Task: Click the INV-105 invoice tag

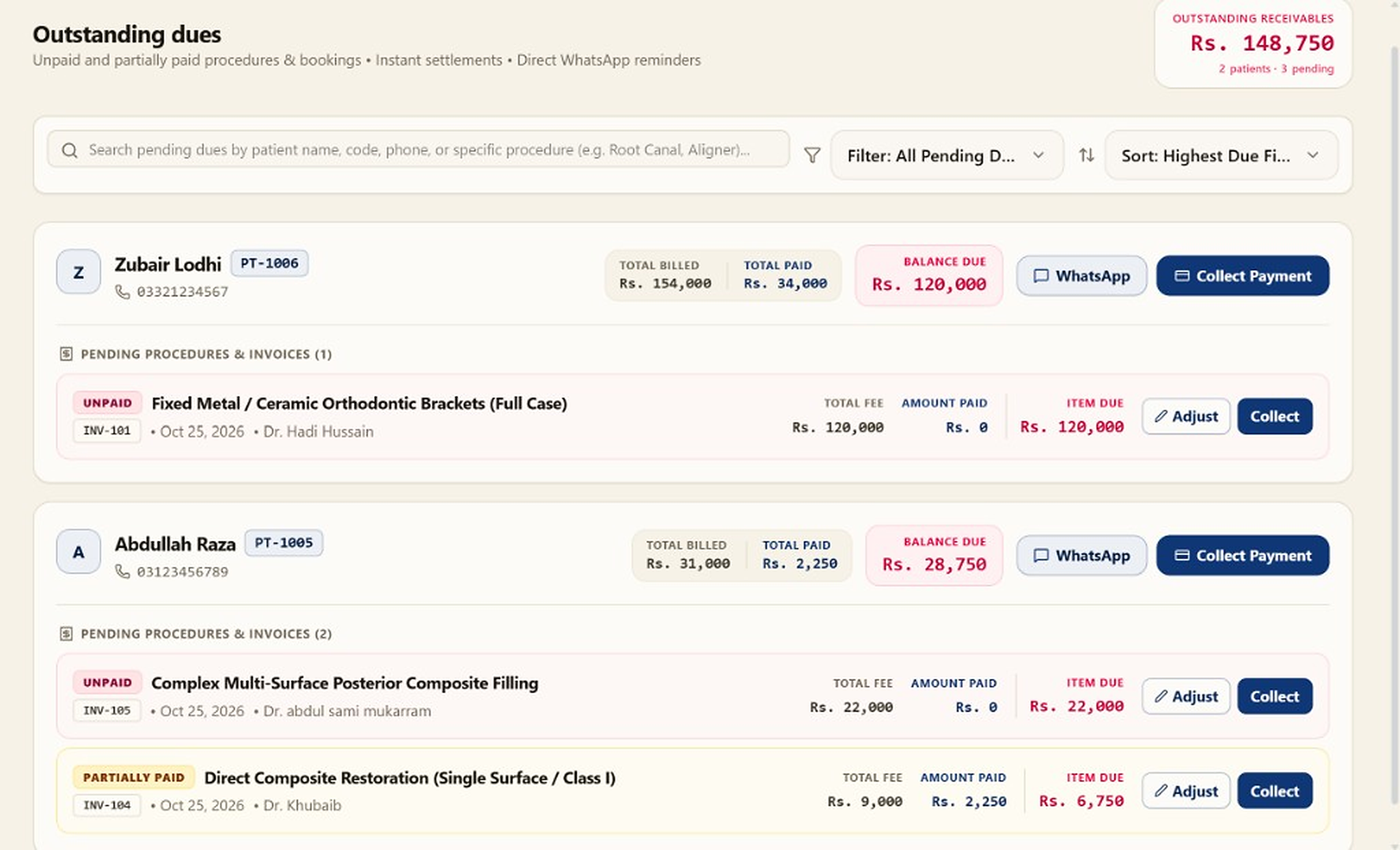Action: point(107,711)
